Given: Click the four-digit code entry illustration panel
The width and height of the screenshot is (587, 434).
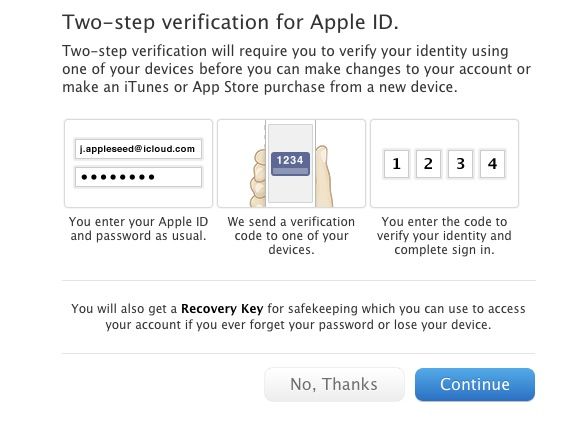Looking at the screenshot, I should 444,163.
